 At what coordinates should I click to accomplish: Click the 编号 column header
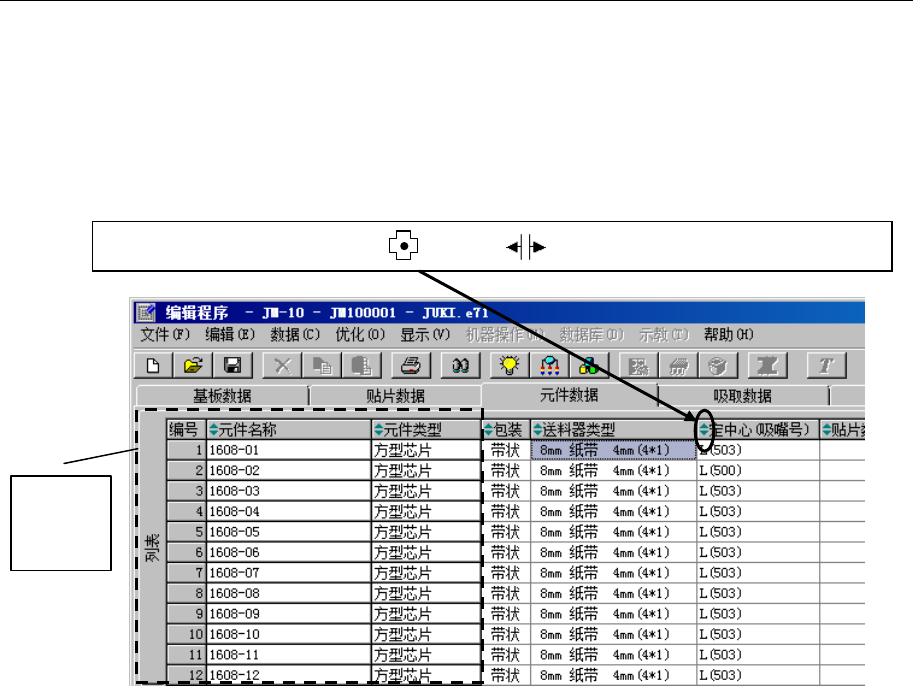pyautogui.click(x=186, y=430)
